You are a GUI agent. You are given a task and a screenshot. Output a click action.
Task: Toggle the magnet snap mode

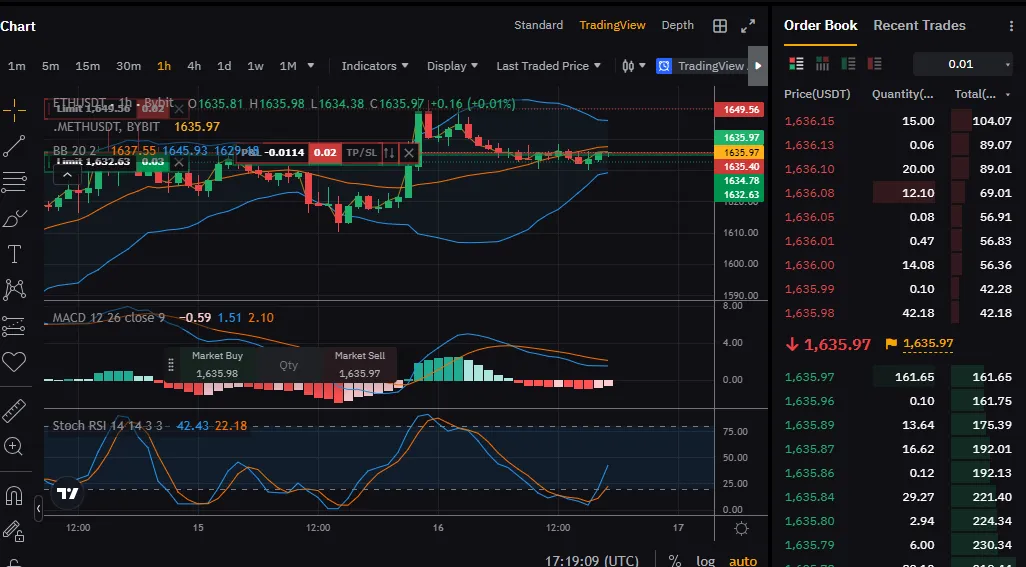click(x=14, y=496)
